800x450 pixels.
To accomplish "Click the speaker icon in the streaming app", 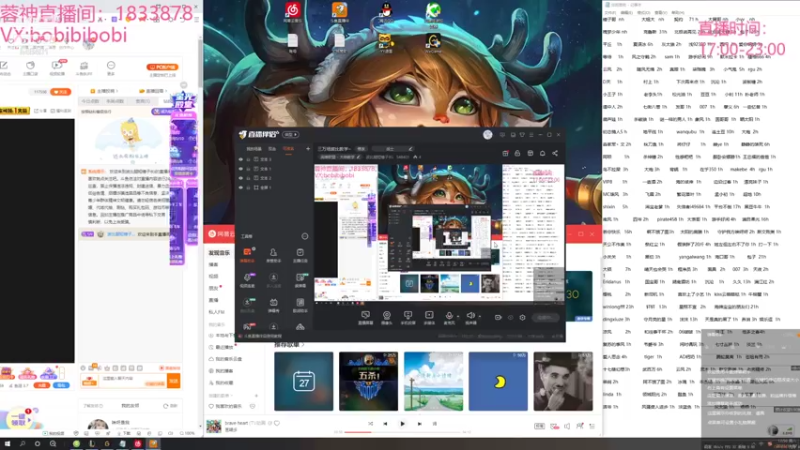I will pyautogui.click(x=470, y=316).
